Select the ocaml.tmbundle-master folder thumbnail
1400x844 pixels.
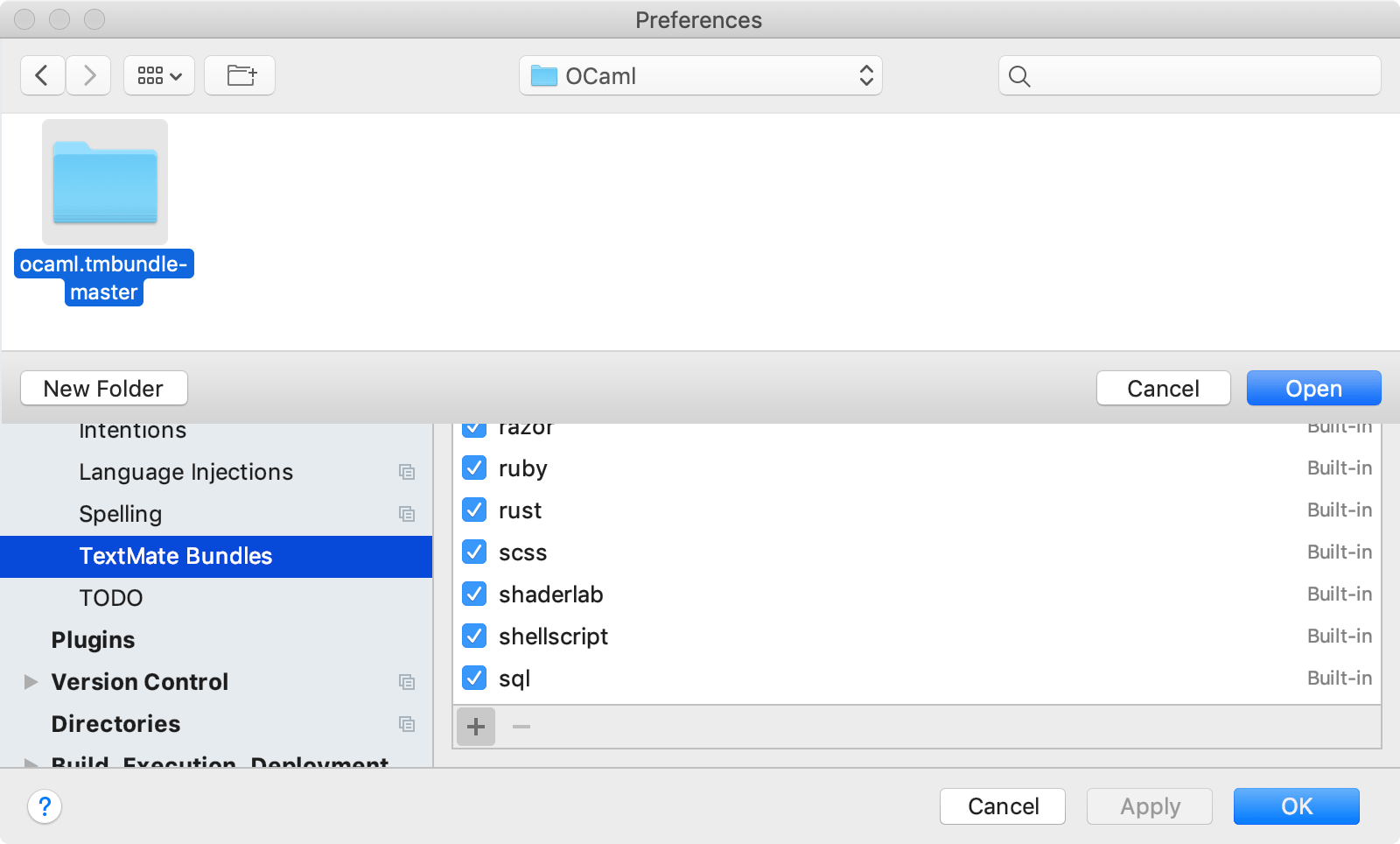tap(105, 182)
